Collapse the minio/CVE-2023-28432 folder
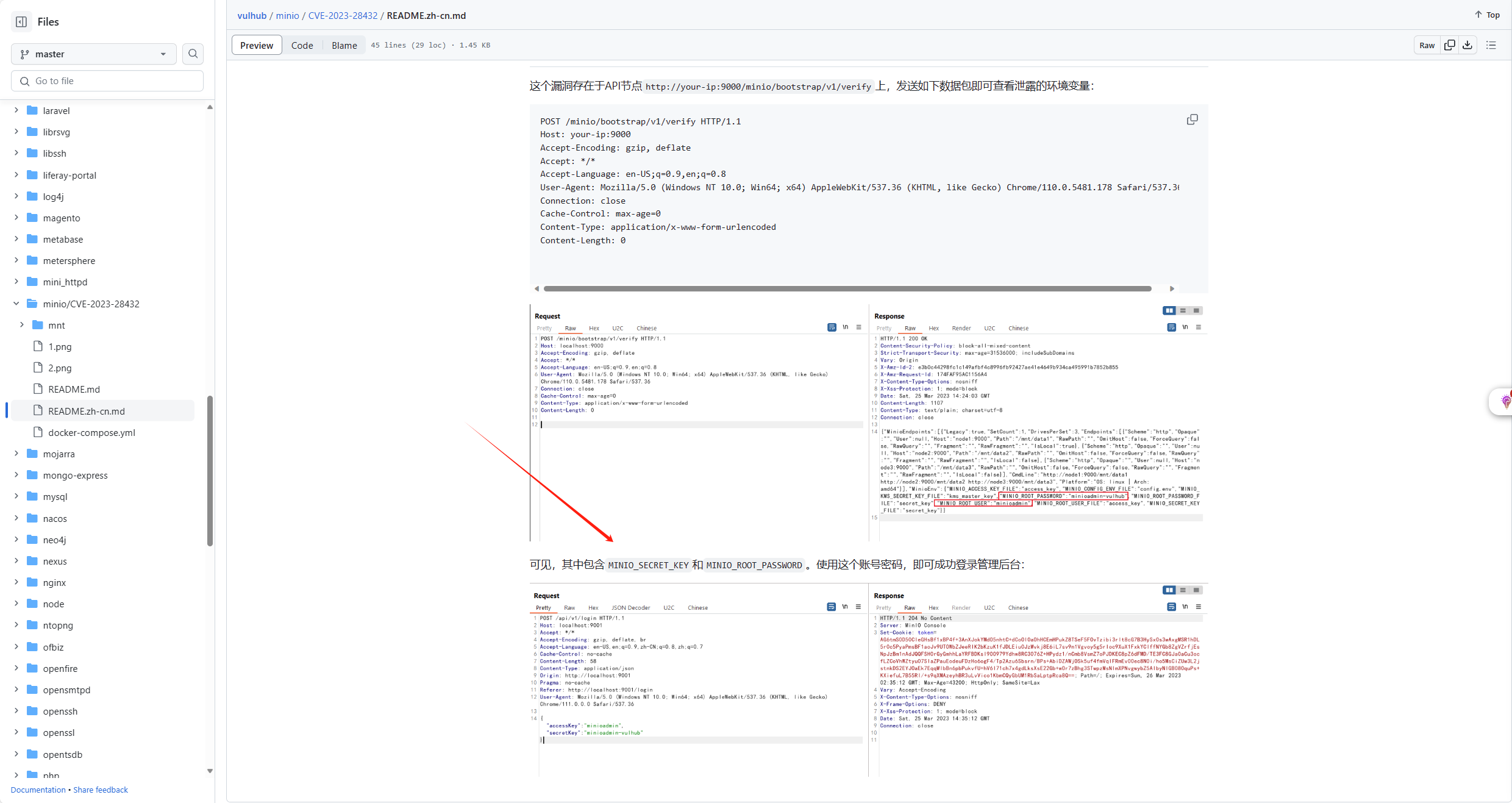The width and height of the screenshot is (1512, 803). pyautogui.click(x=16, y=304)
